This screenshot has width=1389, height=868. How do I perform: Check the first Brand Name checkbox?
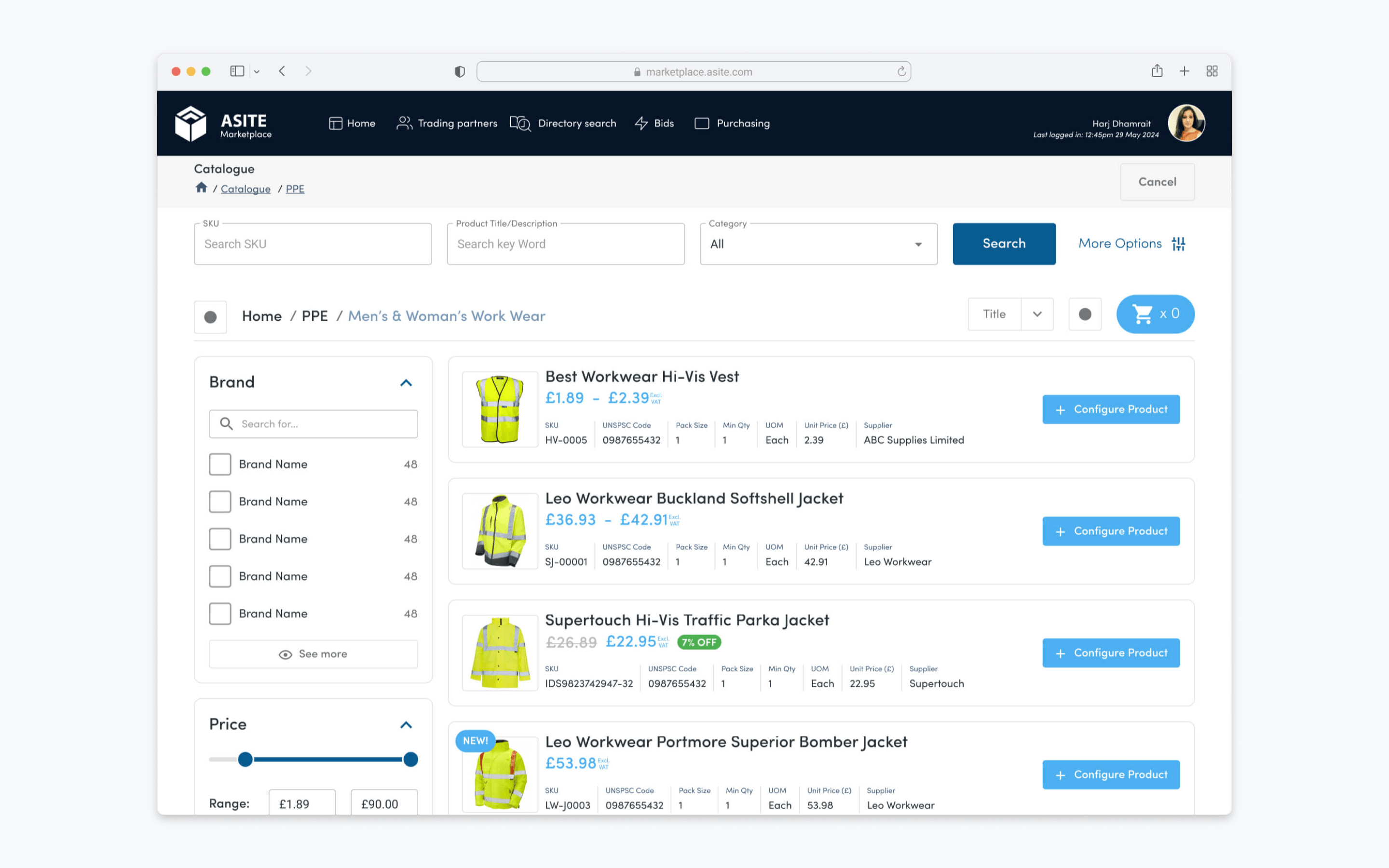(x=220, y=464)
